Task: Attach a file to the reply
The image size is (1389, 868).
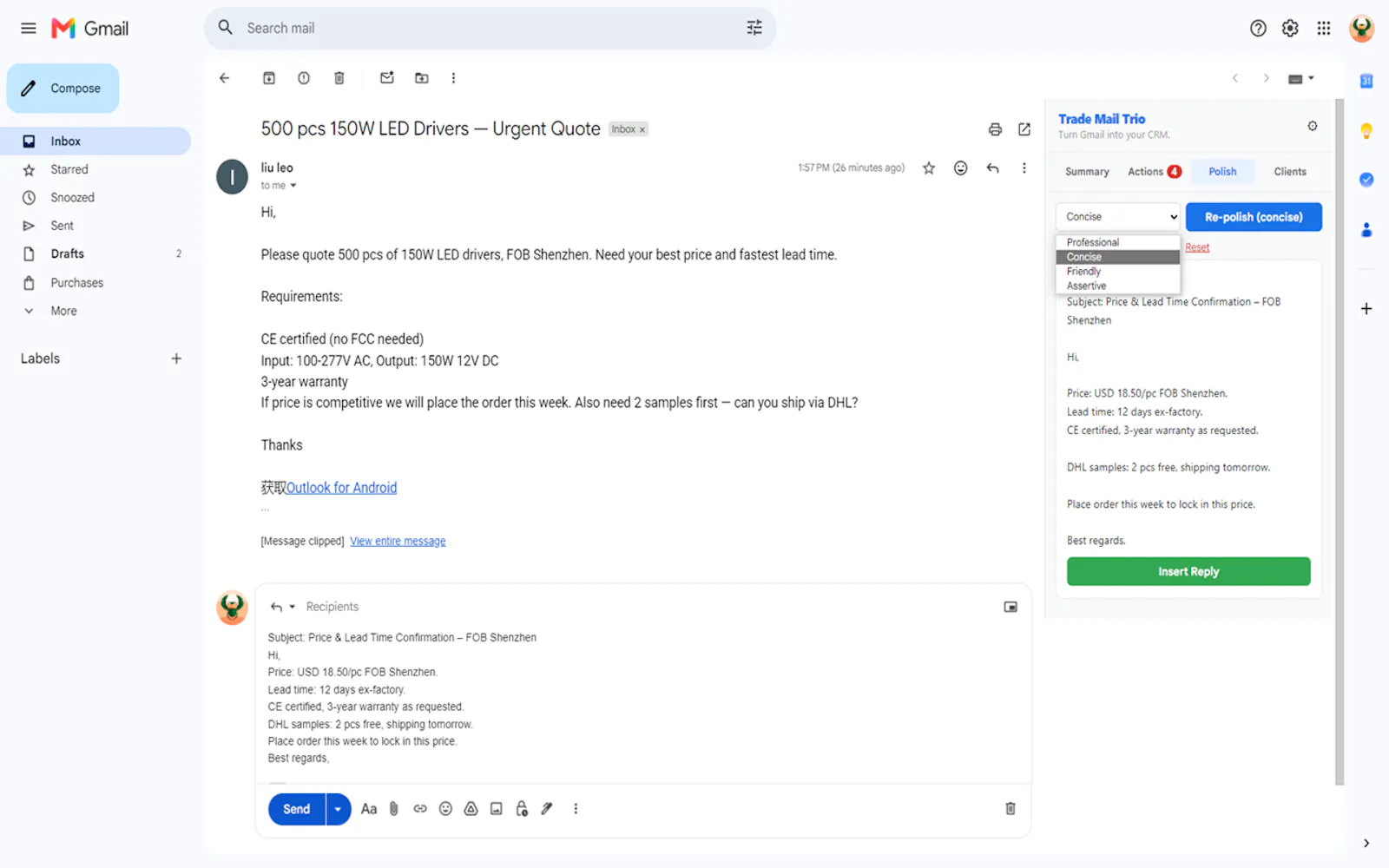Action: click(394, 809)
